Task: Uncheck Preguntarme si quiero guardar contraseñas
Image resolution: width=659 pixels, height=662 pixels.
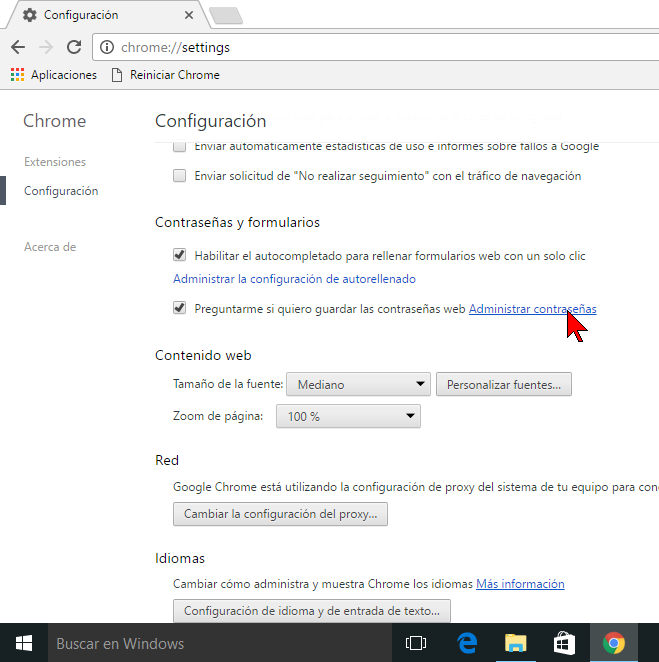Action: 179,308
